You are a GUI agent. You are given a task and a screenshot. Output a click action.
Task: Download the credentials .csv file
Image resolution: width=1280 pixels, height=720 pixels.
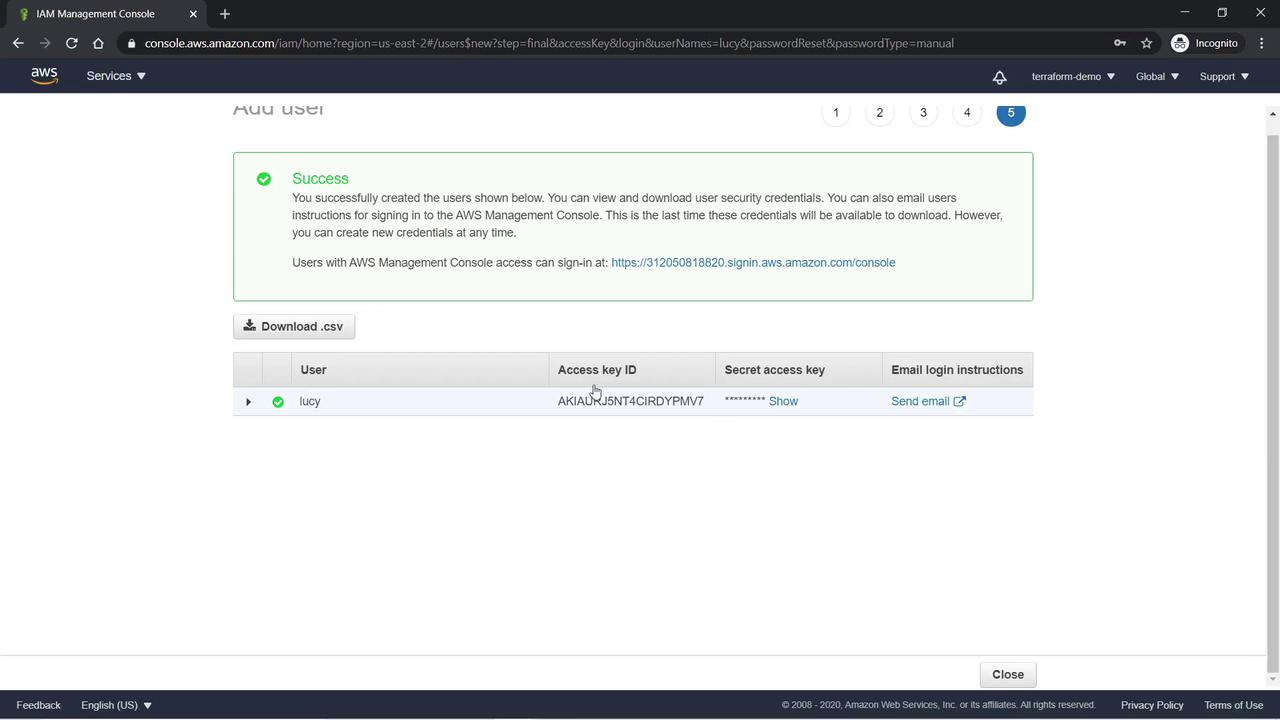click(x=294, y=327)
